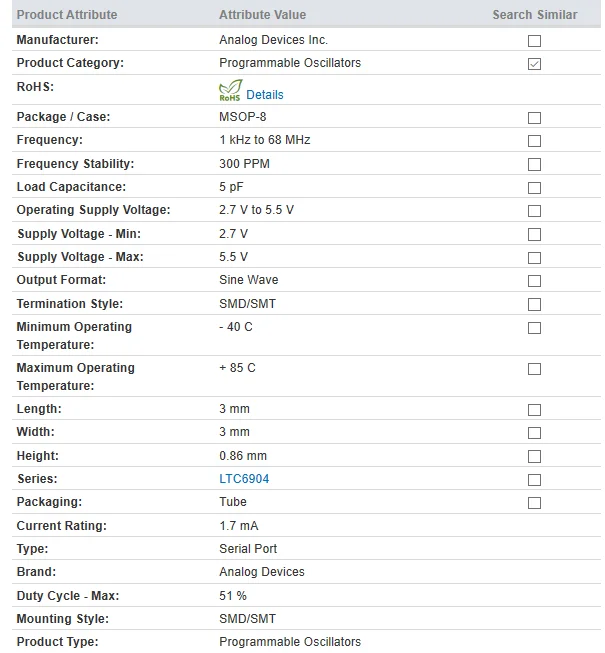Select the Sine Wave output value
605x653 pixels.
click(x=249, y=279)
